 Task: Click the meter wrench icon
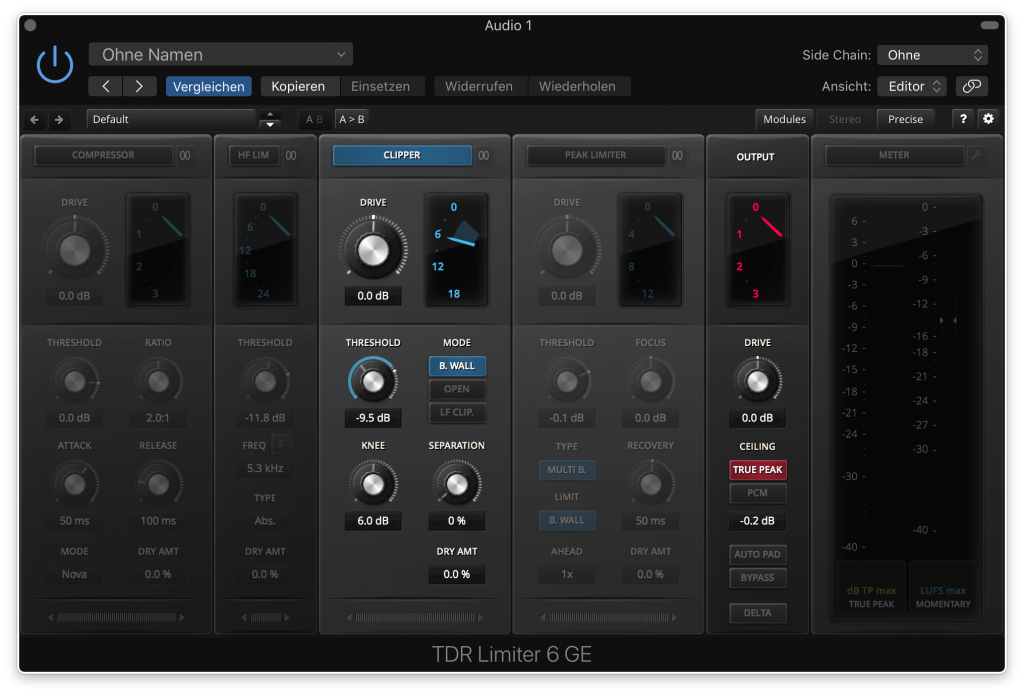click(x=976, y=155)
